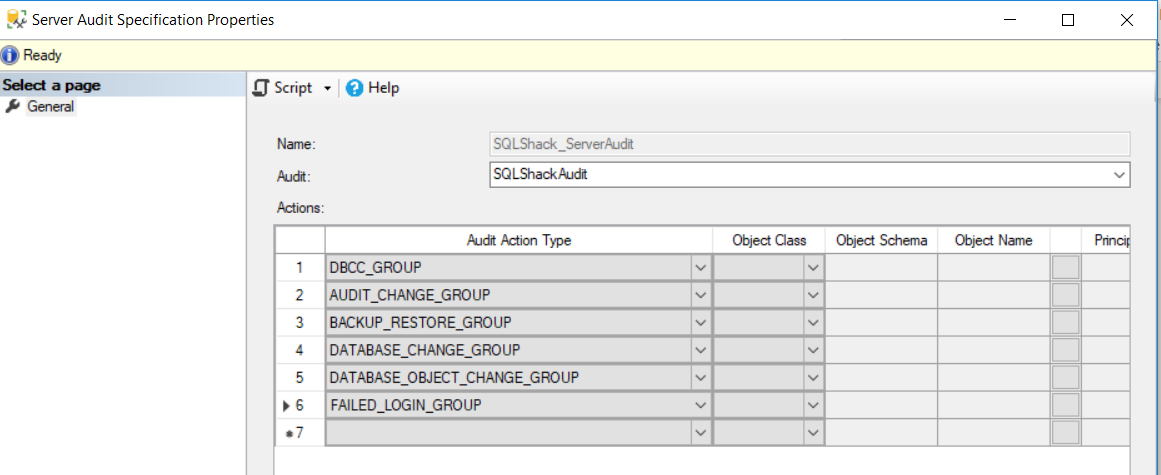Viewport: 1161px width, 475px height.
Task: Click the Object Class column header
Action: 769,240
